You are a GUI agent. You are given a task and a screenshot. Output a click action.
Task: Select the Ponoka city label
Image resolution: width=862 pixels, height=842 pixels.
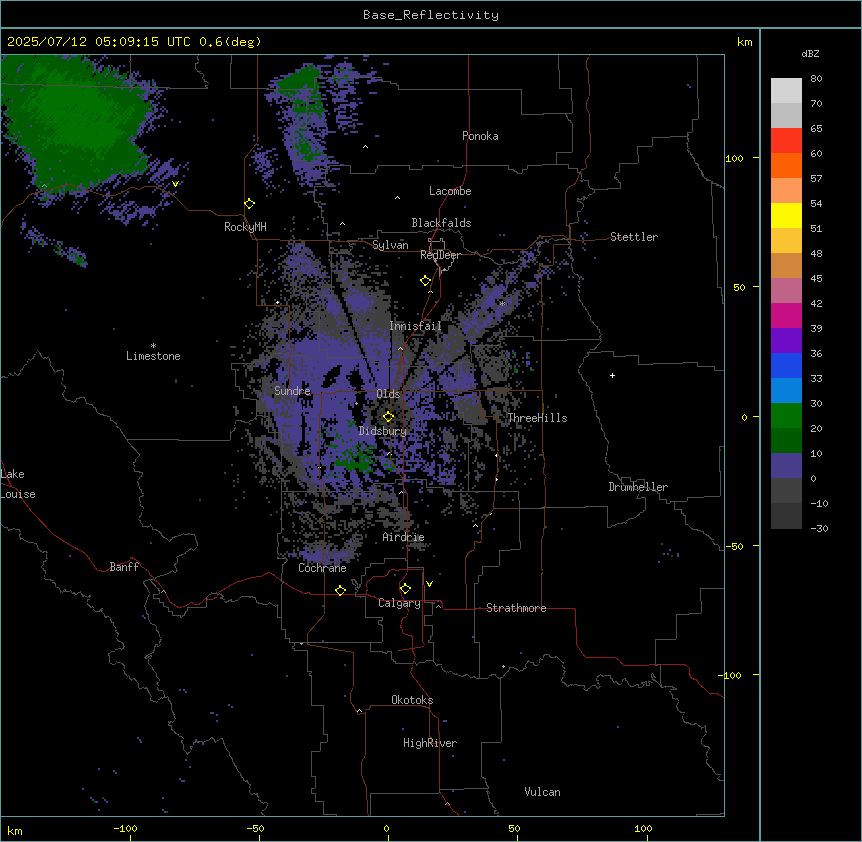coord(480,136)
